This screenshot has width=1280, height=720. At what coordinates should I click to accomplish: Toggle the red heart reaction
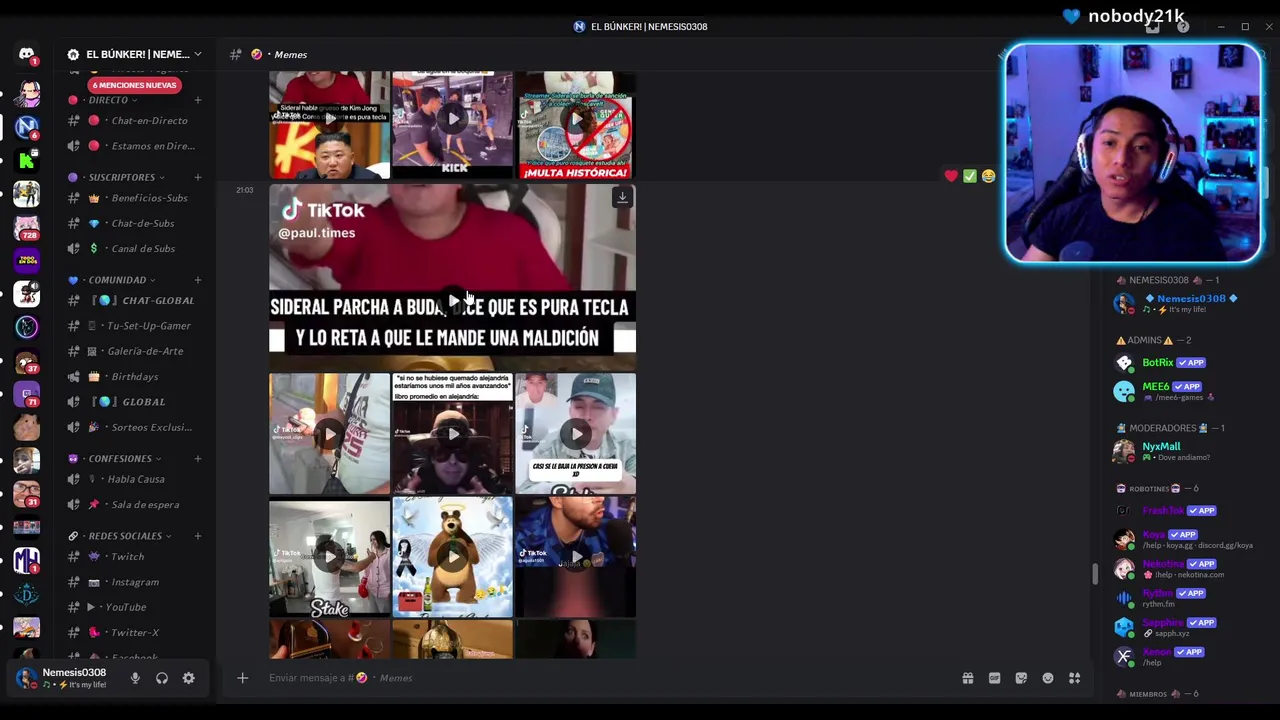[x=951, y=176]
